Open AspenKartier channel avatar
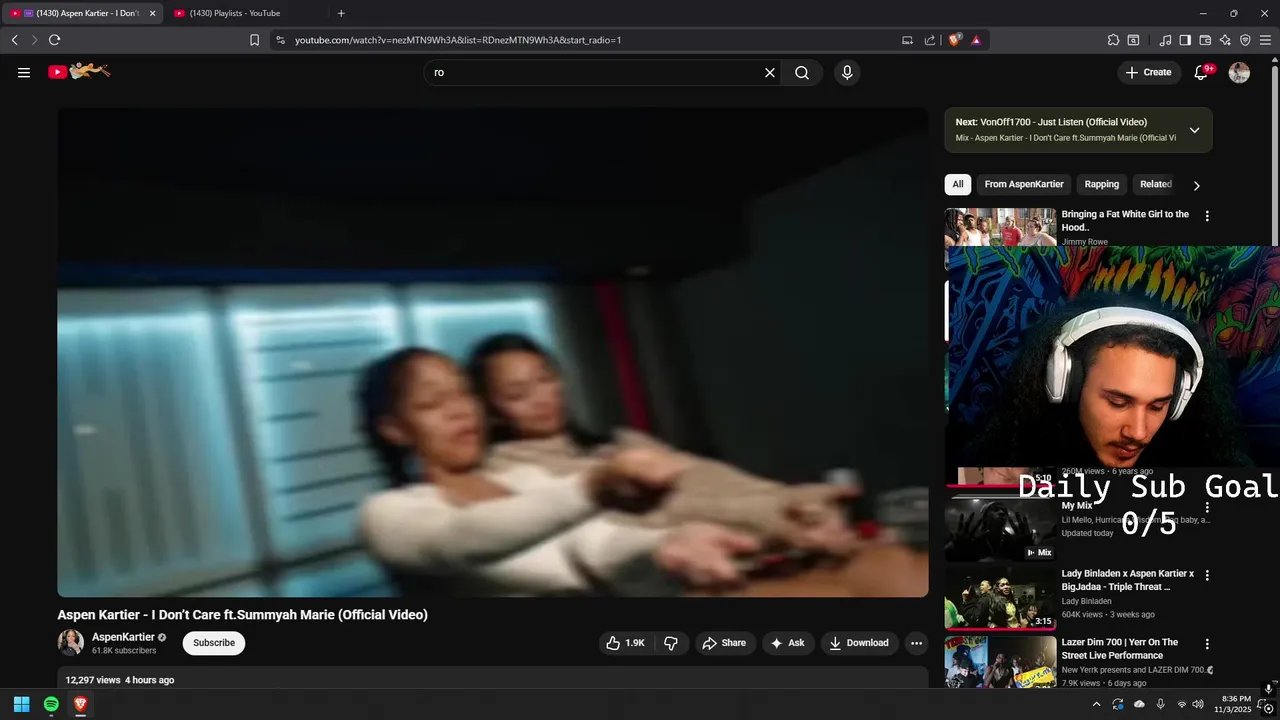This screenshot has height=720, width=1280. [x=70, y=643]
